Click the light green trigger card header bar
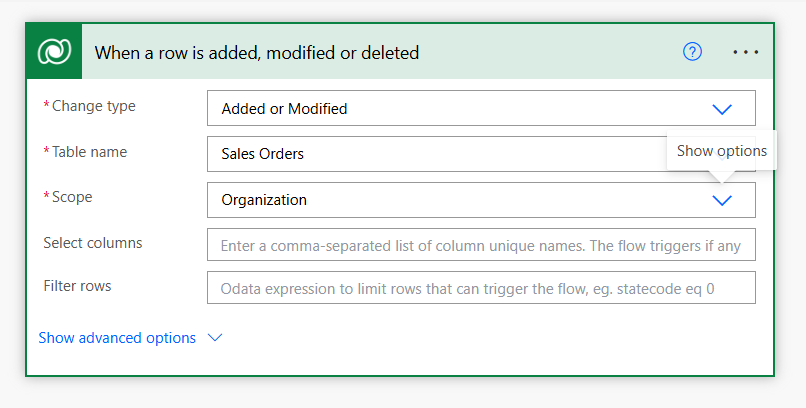Image resolution: width=806 pixels, height=408 pixels. click(x=427, y=51)
